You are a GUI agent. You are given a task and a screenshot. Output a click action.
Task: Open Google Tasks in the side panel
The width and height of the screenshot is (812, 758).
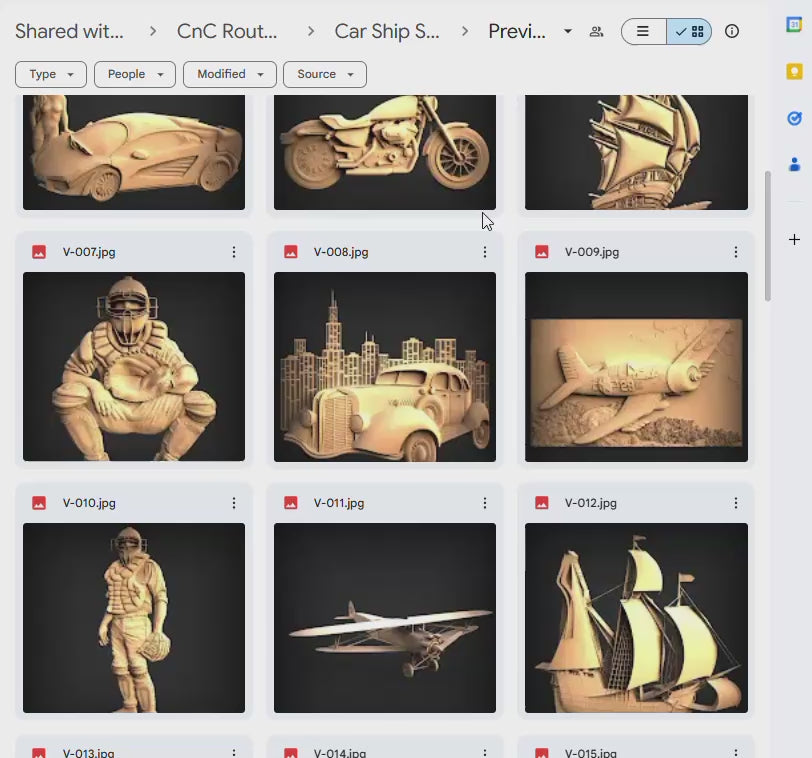click(795, 118)
